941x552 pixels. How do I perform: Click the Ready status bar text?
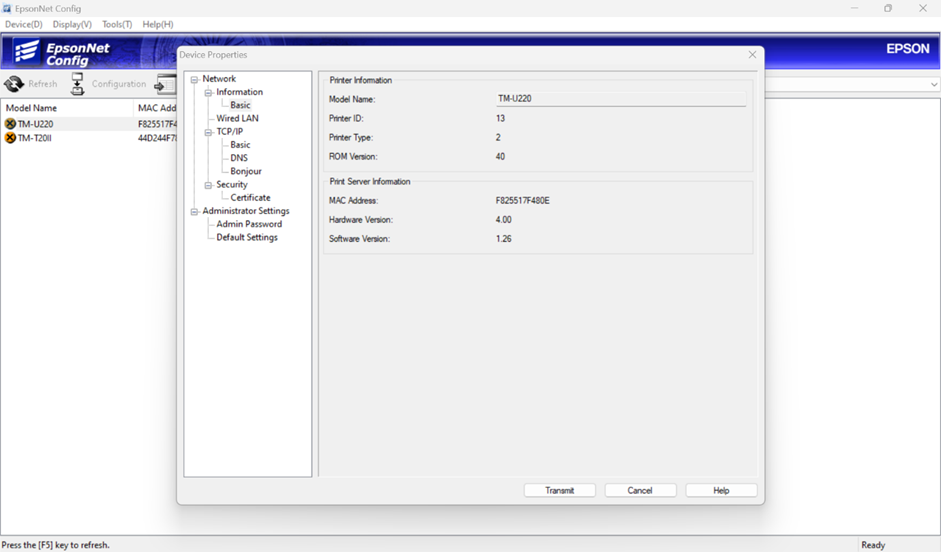[873, 545]
